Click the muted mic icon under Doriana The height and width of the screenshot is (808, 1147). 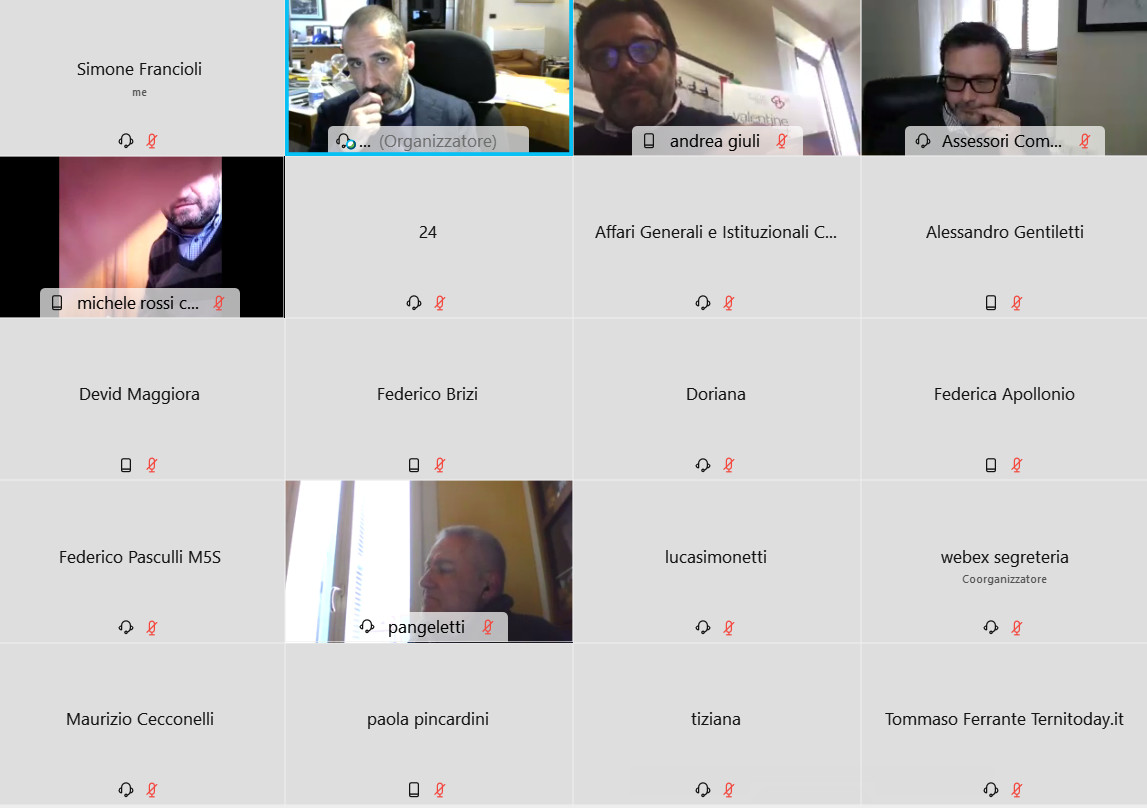coord(729,465)
